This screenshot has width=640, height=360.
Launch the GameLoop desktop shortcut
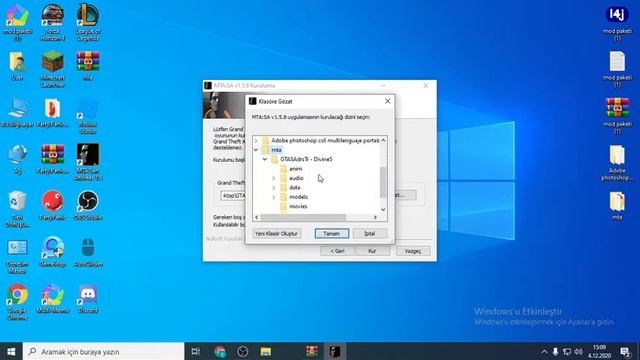point(53,252)
